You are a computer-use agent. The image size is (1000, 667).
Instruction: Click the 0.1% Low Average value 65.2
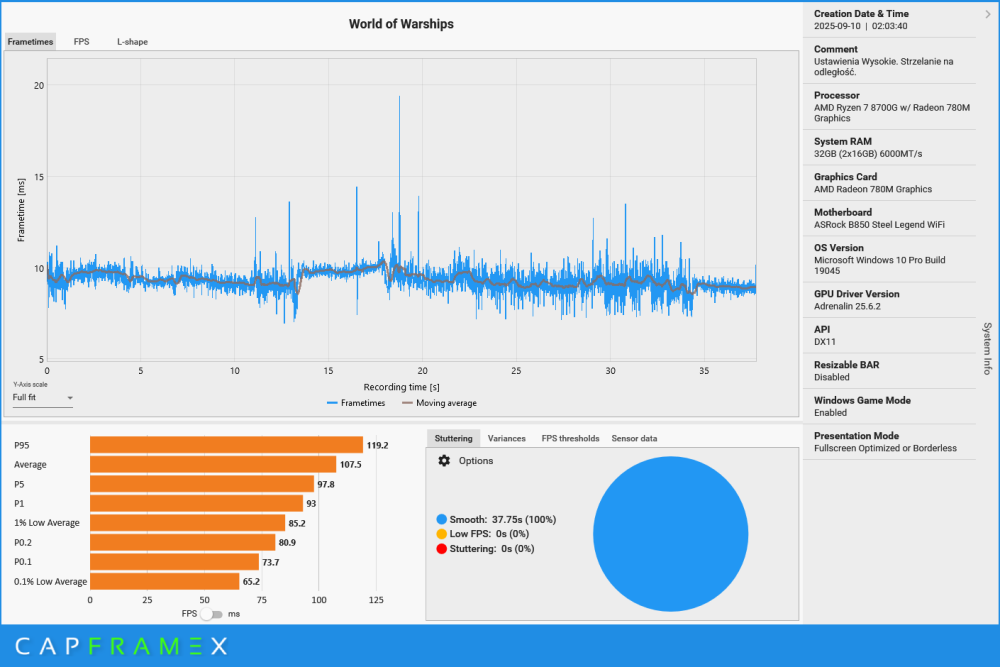coord(251,581)
